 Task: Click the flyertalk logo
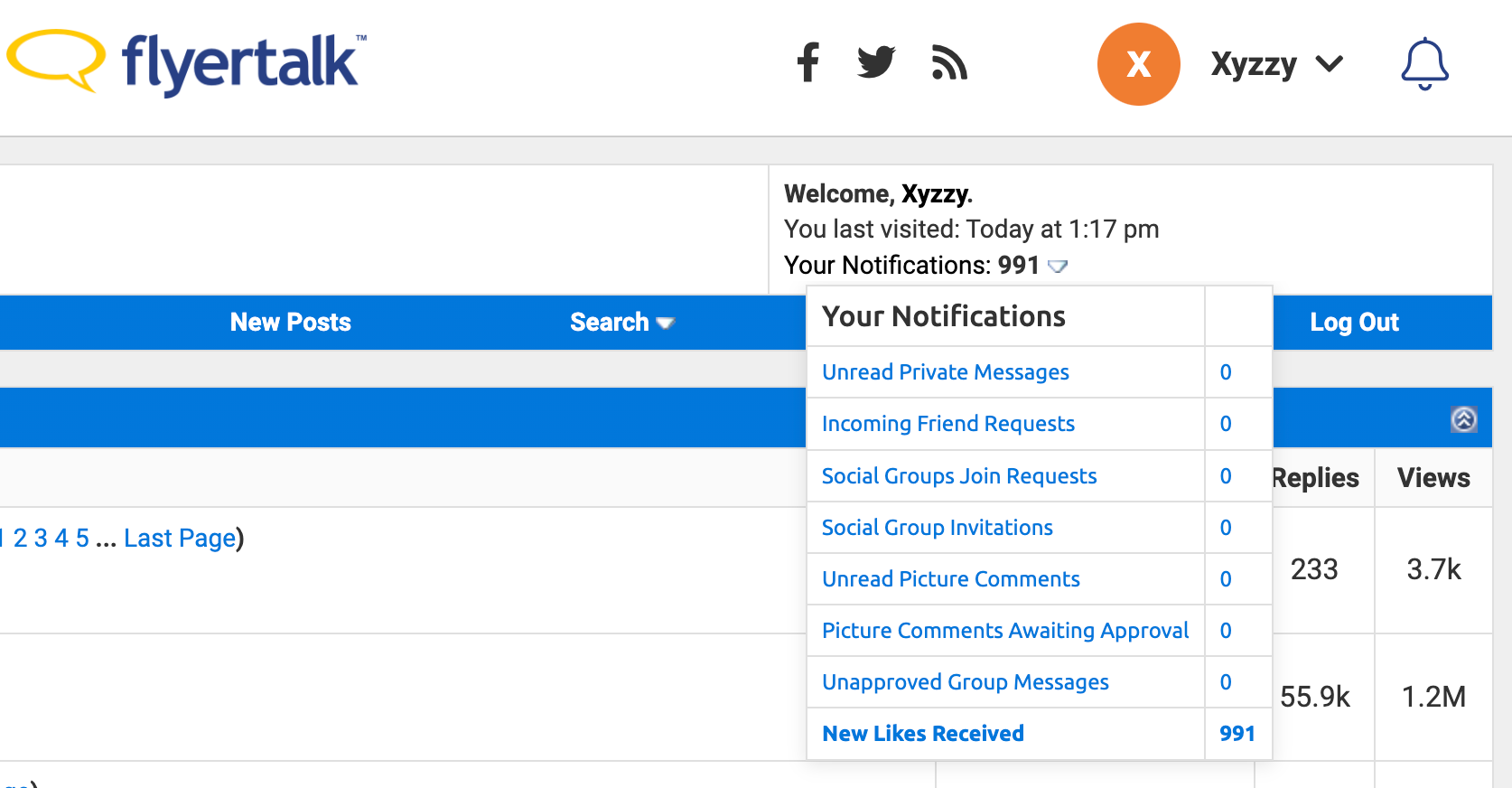tap(186, 61)
